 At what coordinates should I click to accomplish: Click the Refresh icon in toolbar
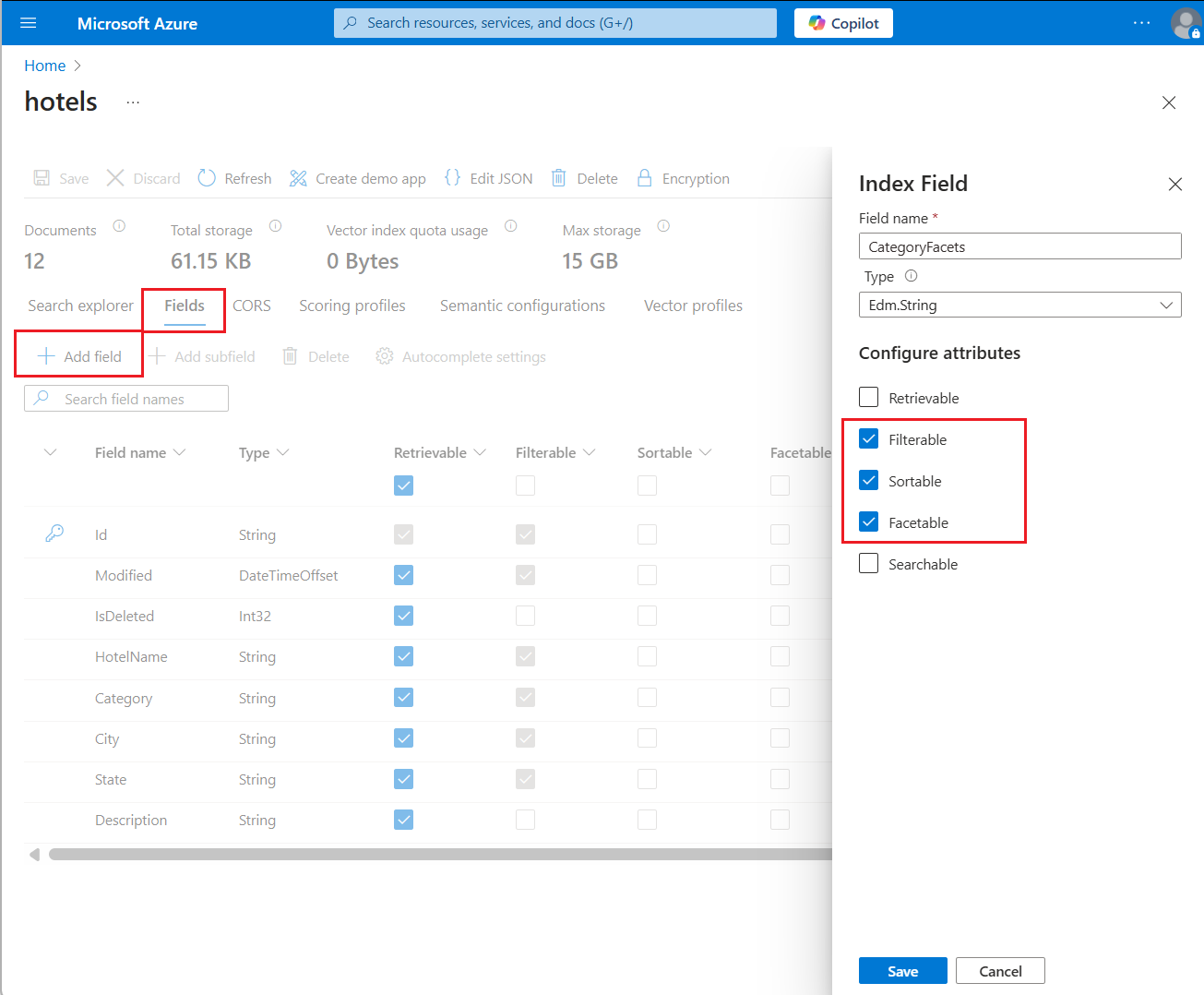pyautogui.click(x=208, y=178)
